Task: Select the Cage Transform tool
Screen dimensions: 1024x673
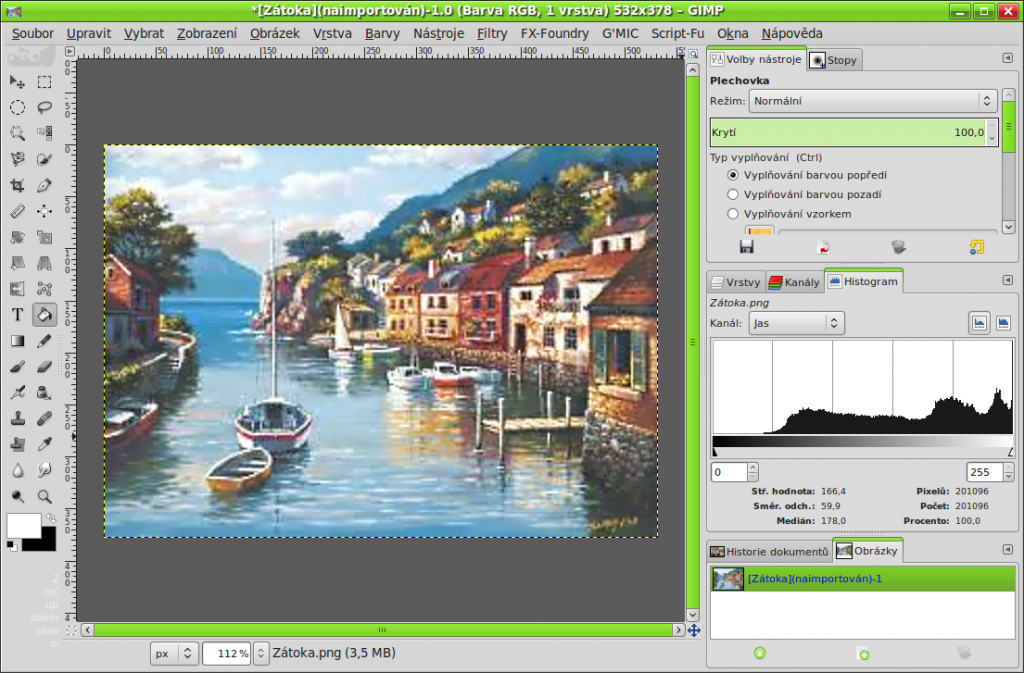Action: (44, 289)
